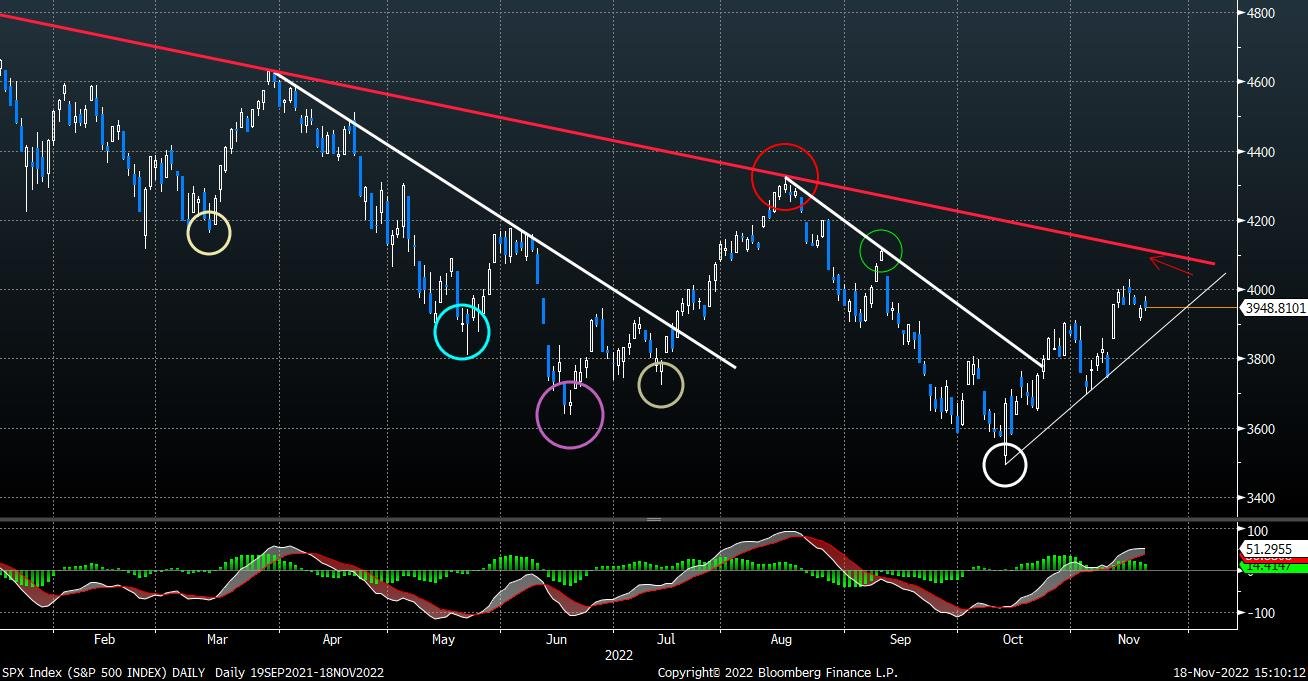Click the green circle near late August
The image size is (1308, 681).
[x=882, y=252]
